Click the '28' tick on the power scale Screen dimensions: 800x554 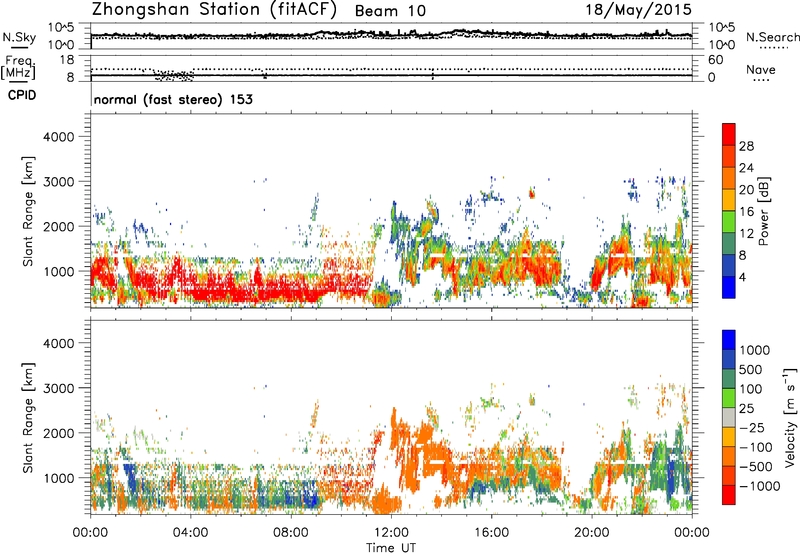tap(745, 146)
